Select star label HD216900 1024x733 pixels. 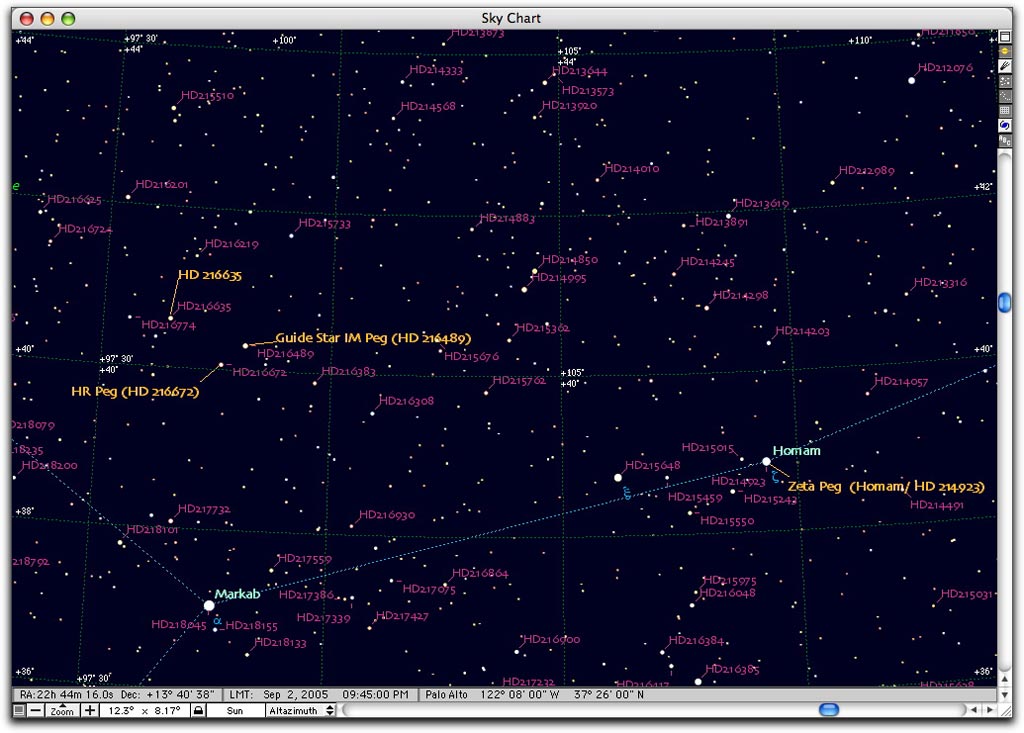[x=552, y=639]
